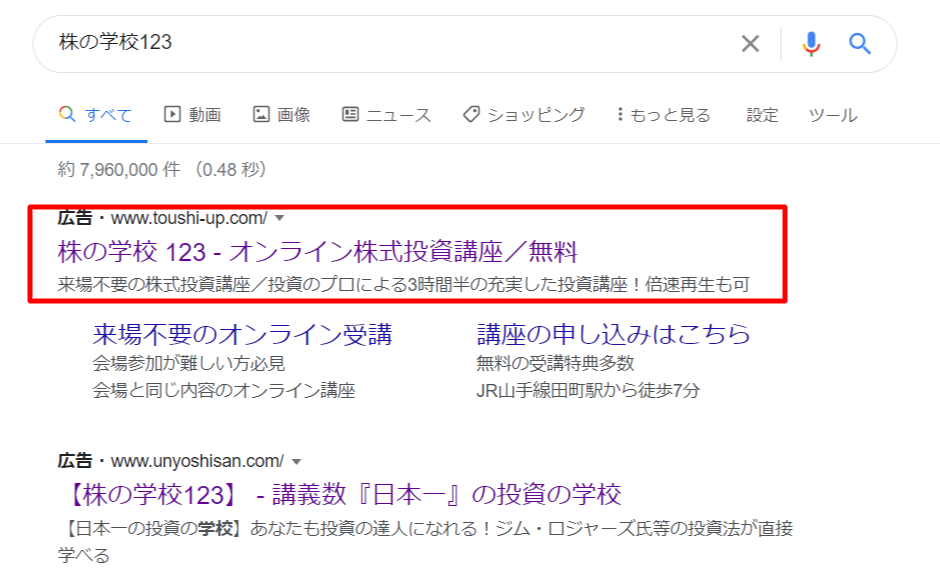Click text 会場と同じ内容のオンライン講座
This screenshot has width=940, height=587.
[224, 390]
